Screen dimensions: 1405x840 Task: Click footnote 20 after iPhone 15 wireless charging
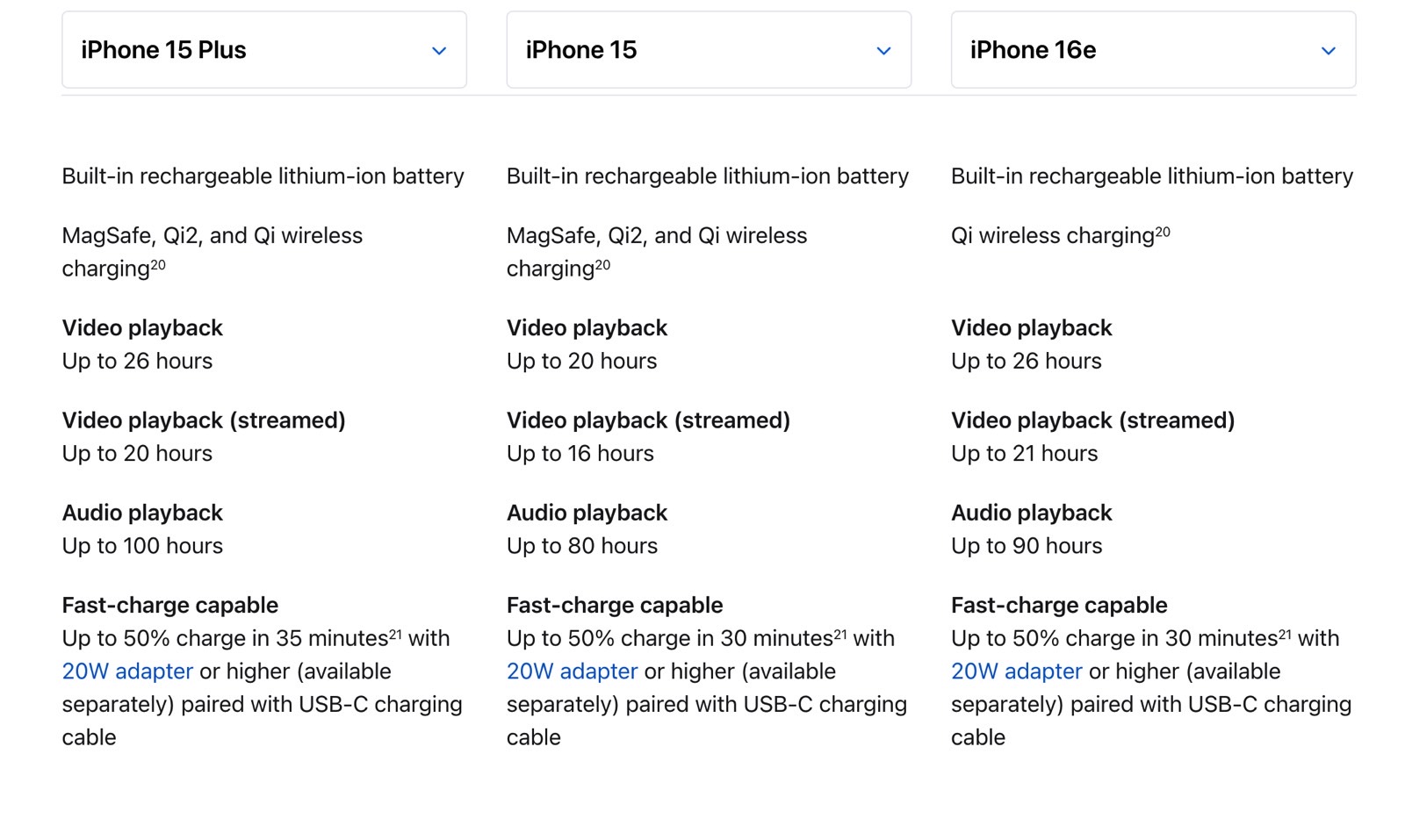tap(602, 264)
